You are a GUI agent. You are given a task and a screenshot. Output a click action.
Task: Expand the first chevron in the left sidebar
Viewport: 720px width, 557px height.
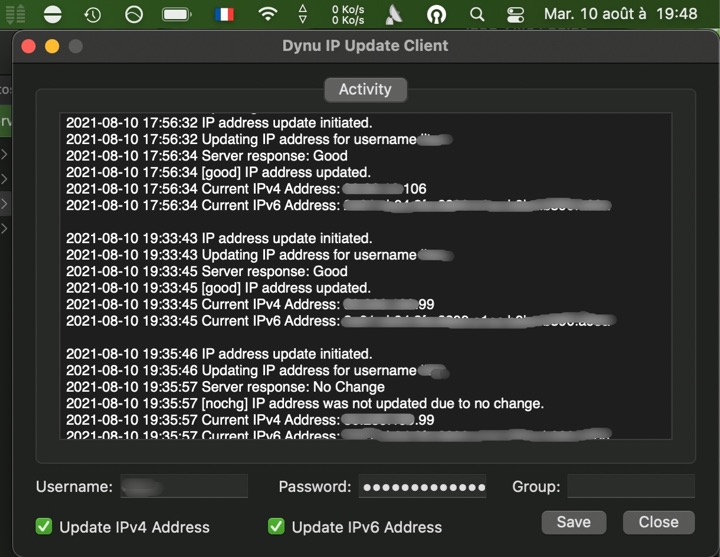click(4, 155)
